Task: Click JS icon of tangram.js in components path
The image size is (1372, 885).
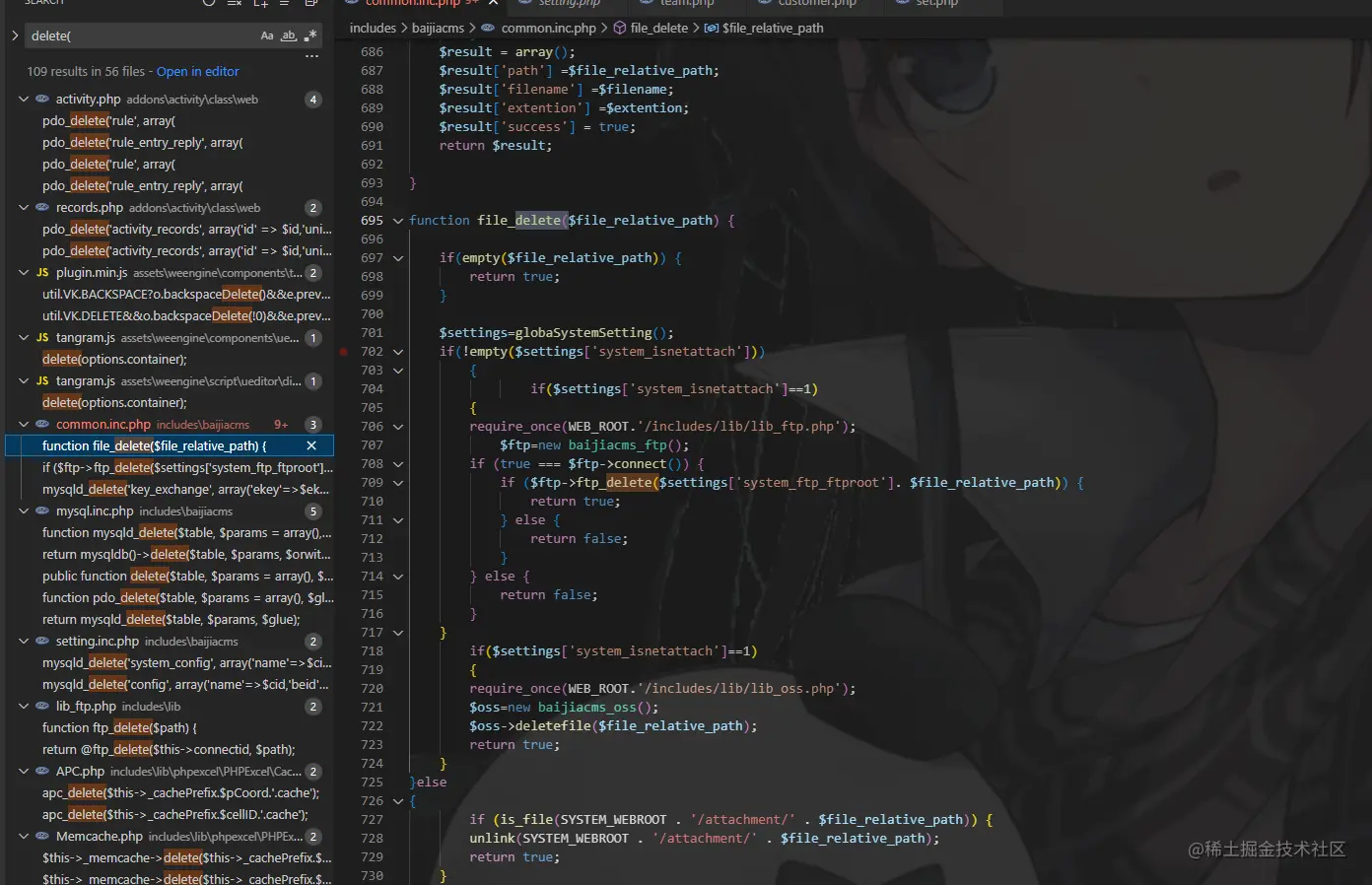Action: [42, 338]
